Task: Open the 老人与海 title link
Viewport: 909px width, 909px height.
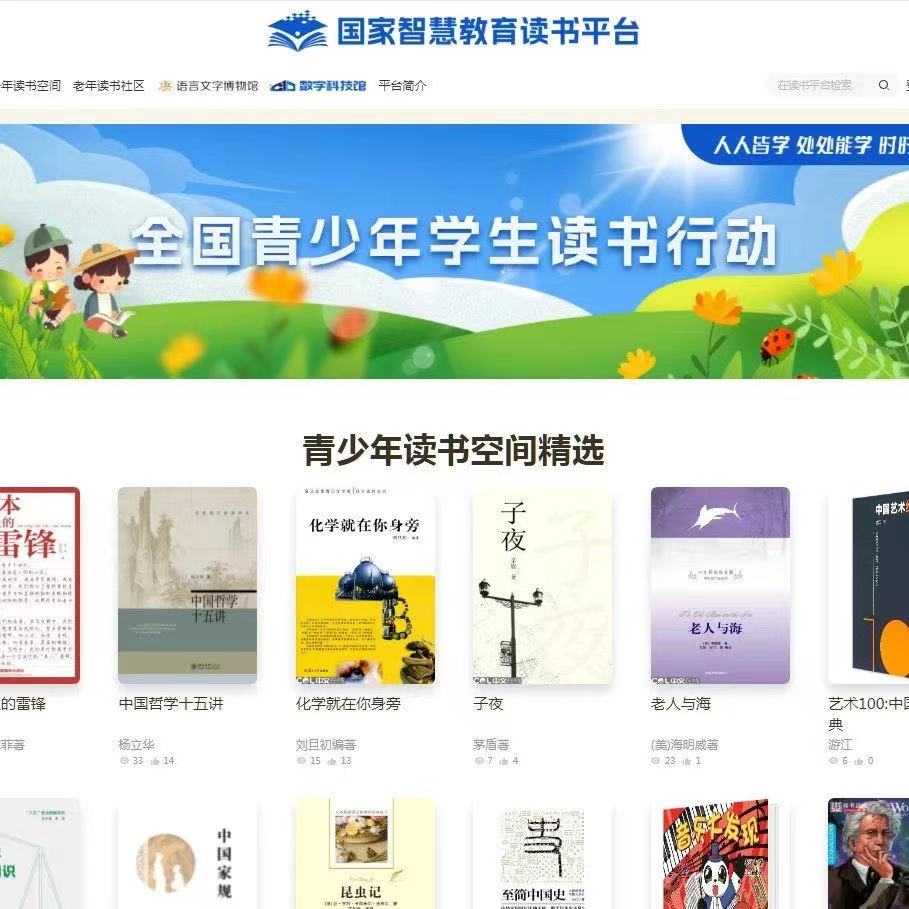Action: [681, 703]
